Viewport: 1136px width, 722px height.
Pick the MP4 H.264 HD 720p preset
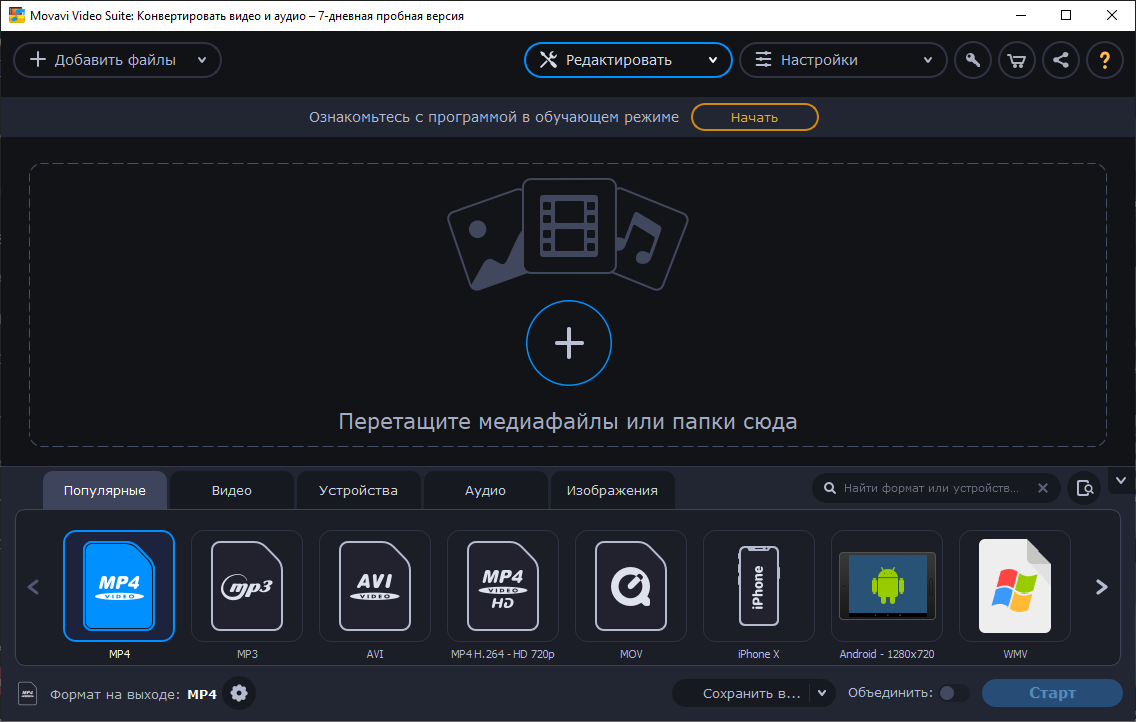503,586
